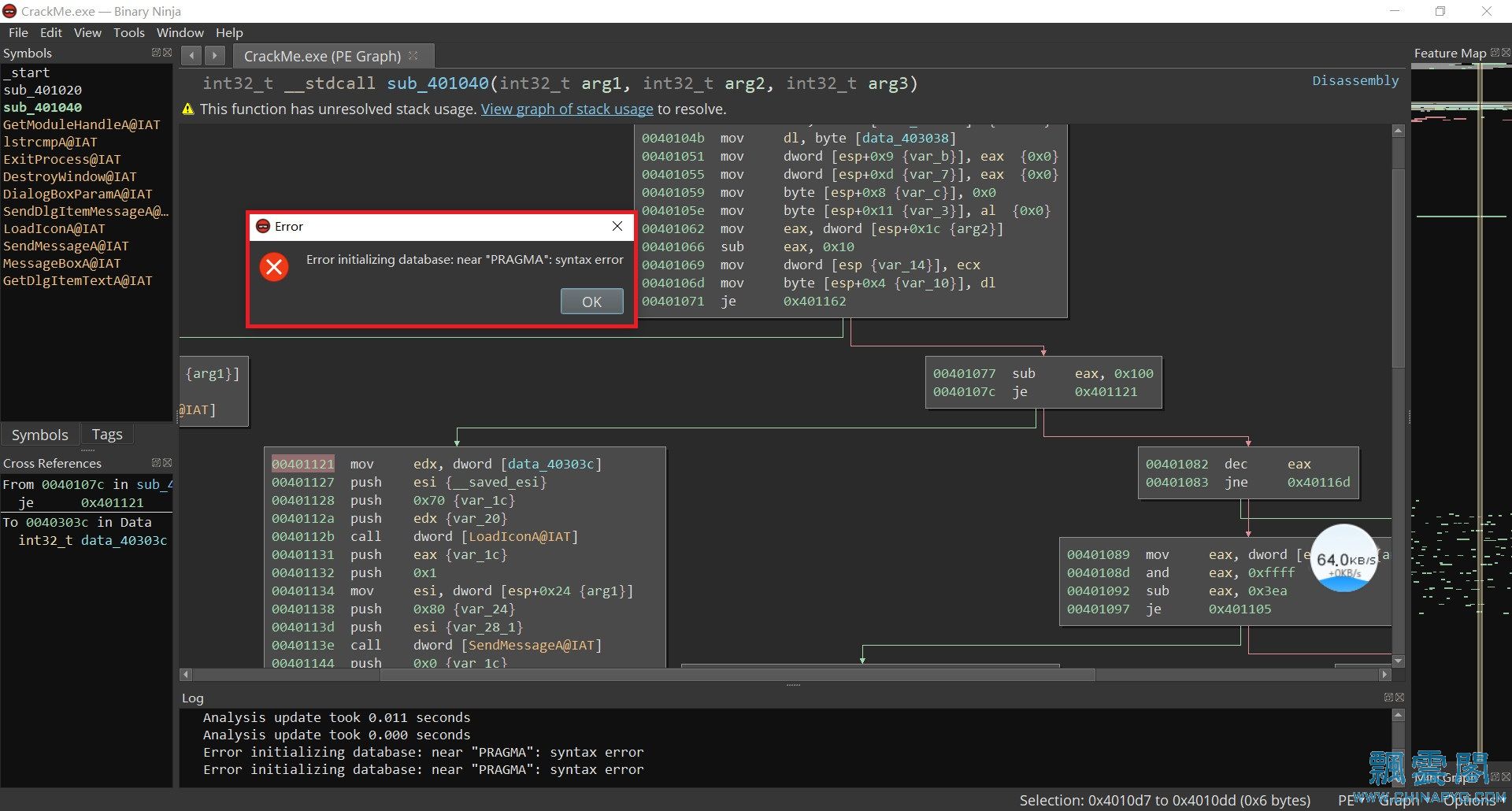Click jump target 0x401105 in graph
Screen dimensions: 1512x811
[x=1240, y=609]
